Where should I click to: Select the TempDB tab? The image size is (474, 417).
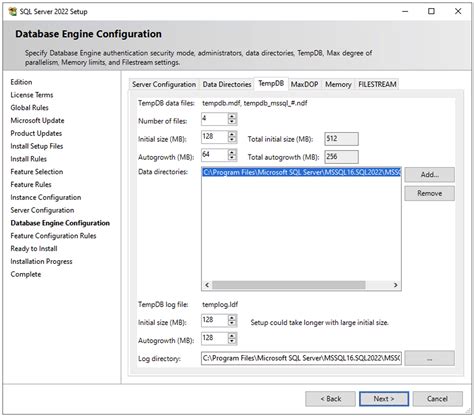271,83
